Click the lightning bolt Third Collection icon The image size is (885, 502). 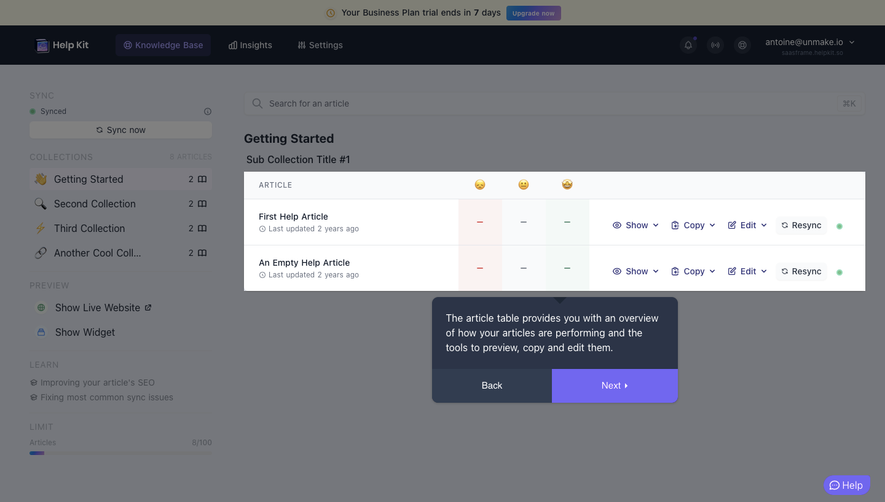pyautogui.click(x=40, y=228)
